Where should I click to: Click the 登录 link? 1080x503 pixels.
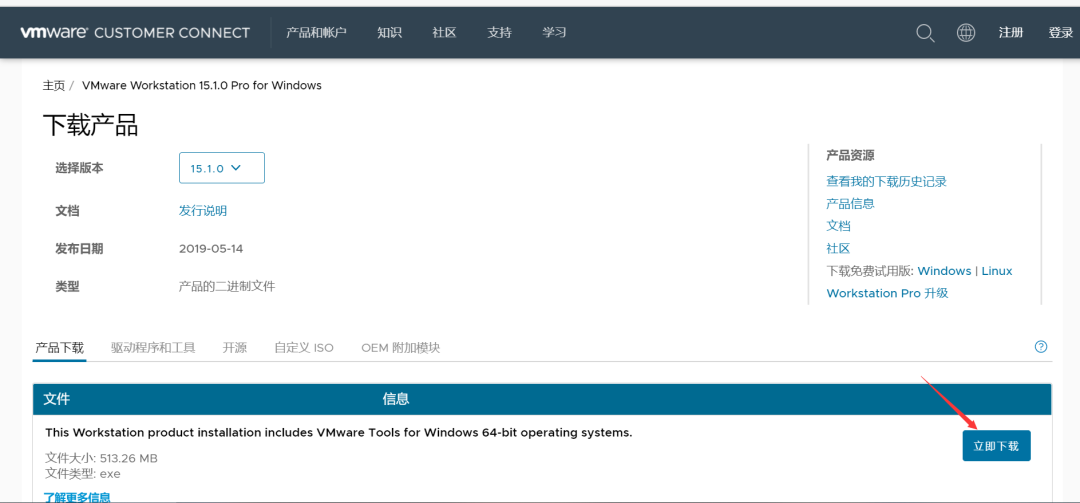[1061, 32]
